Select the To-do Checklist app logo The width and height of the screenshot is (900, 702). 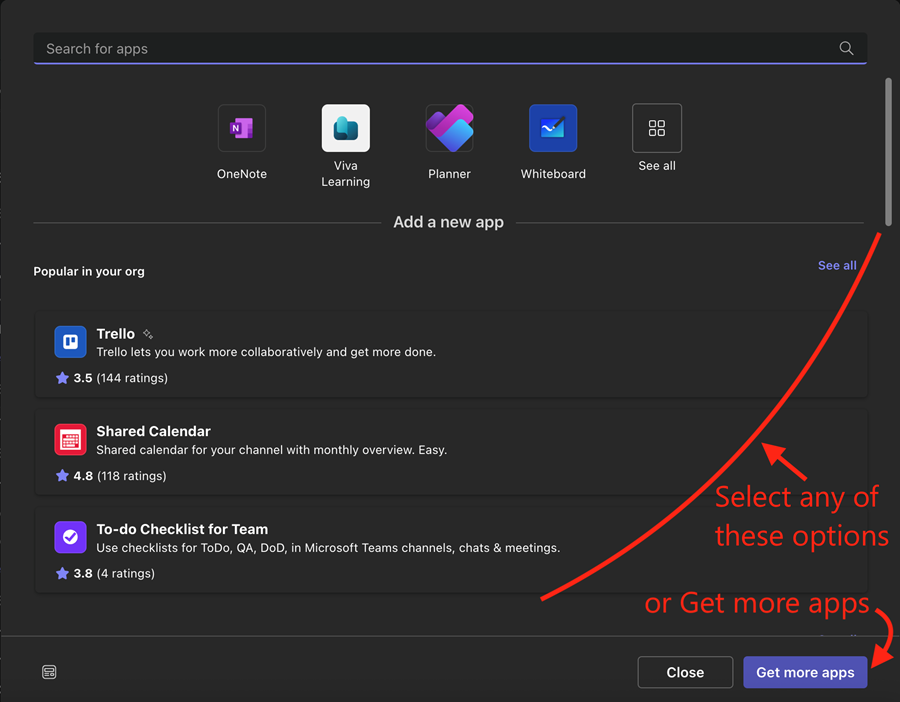click(x=71, y=537)
